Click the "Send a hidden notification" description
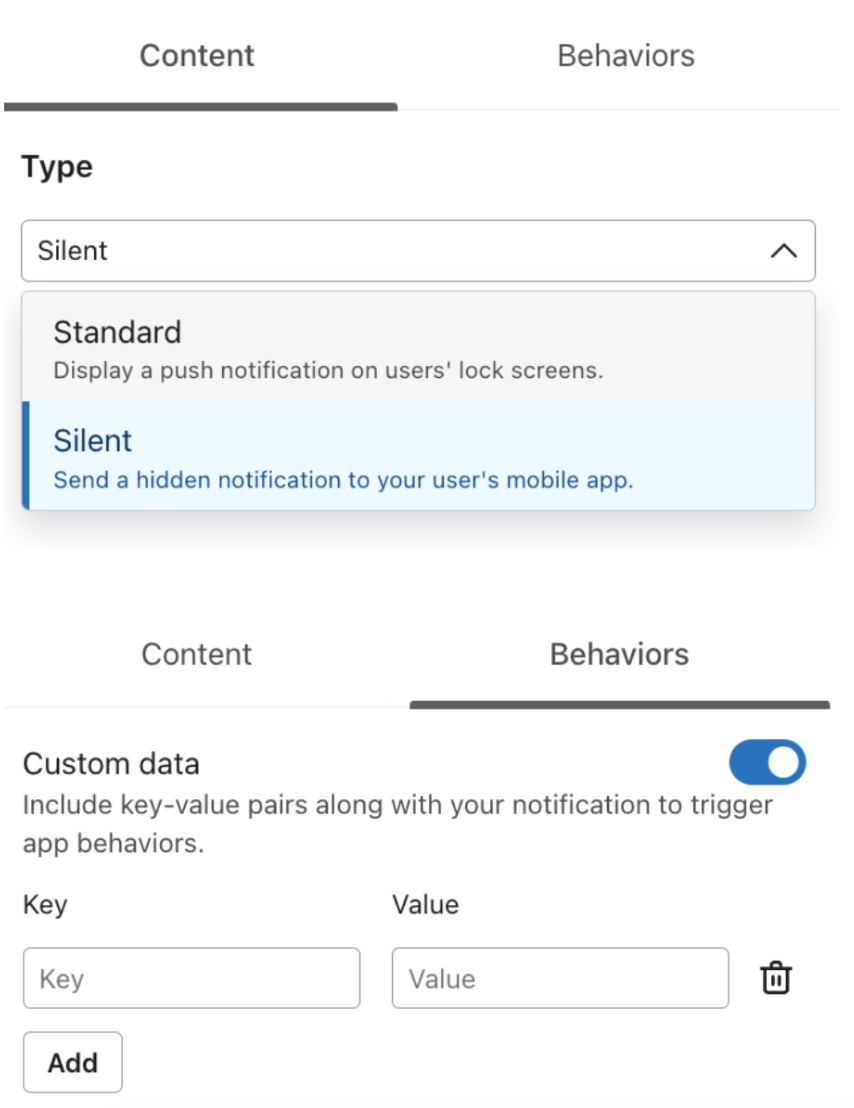The width and height of the screenshot is (854, 1108). pyautogui.click(x=343, y=480)
